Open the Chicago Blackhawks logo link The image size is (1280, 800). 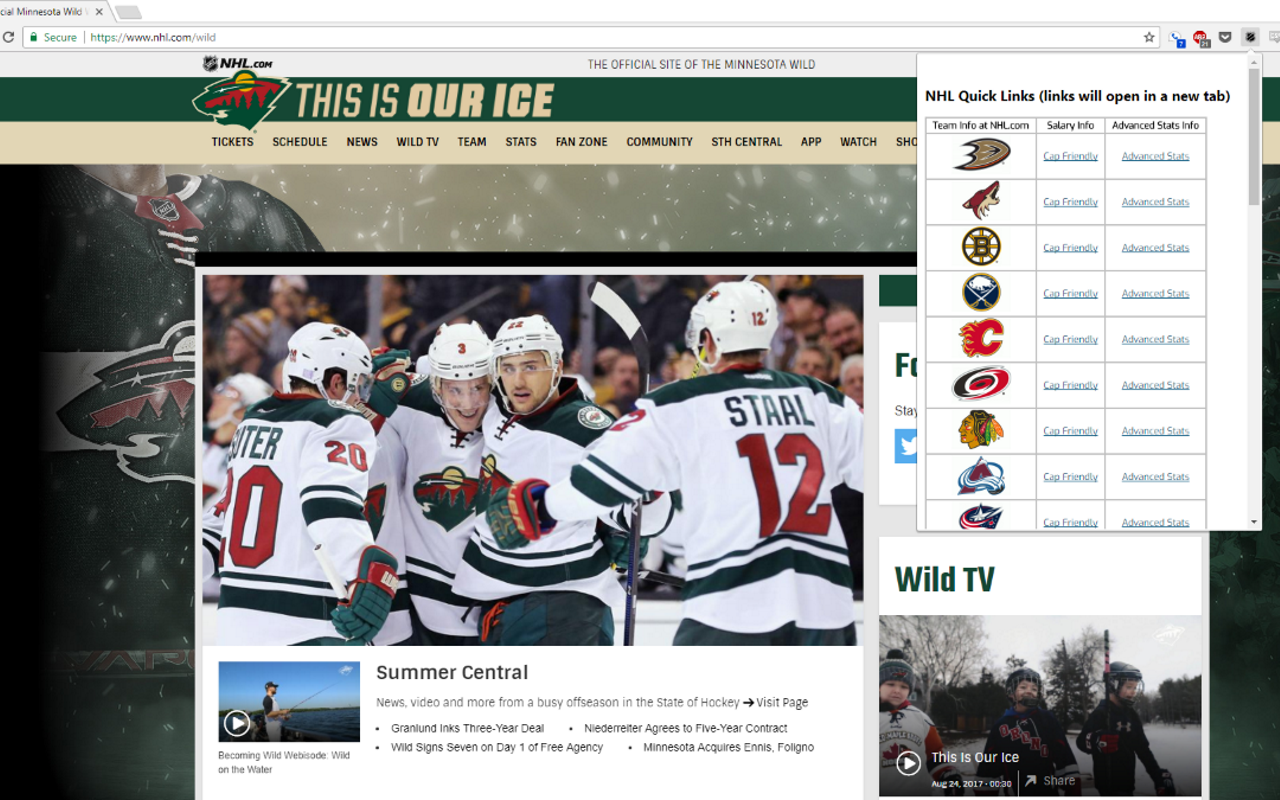click(x=981, y=430)
